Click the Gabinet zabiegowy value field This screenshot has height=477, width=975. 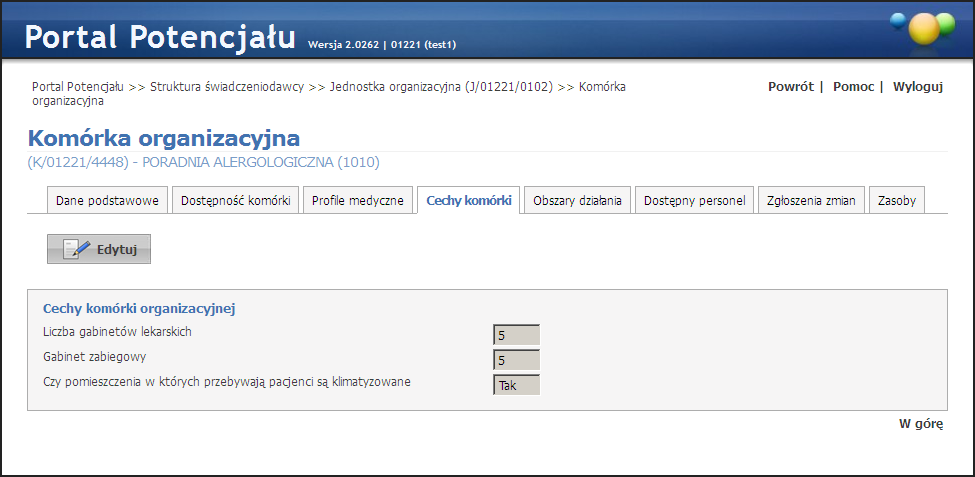[516, 360]
